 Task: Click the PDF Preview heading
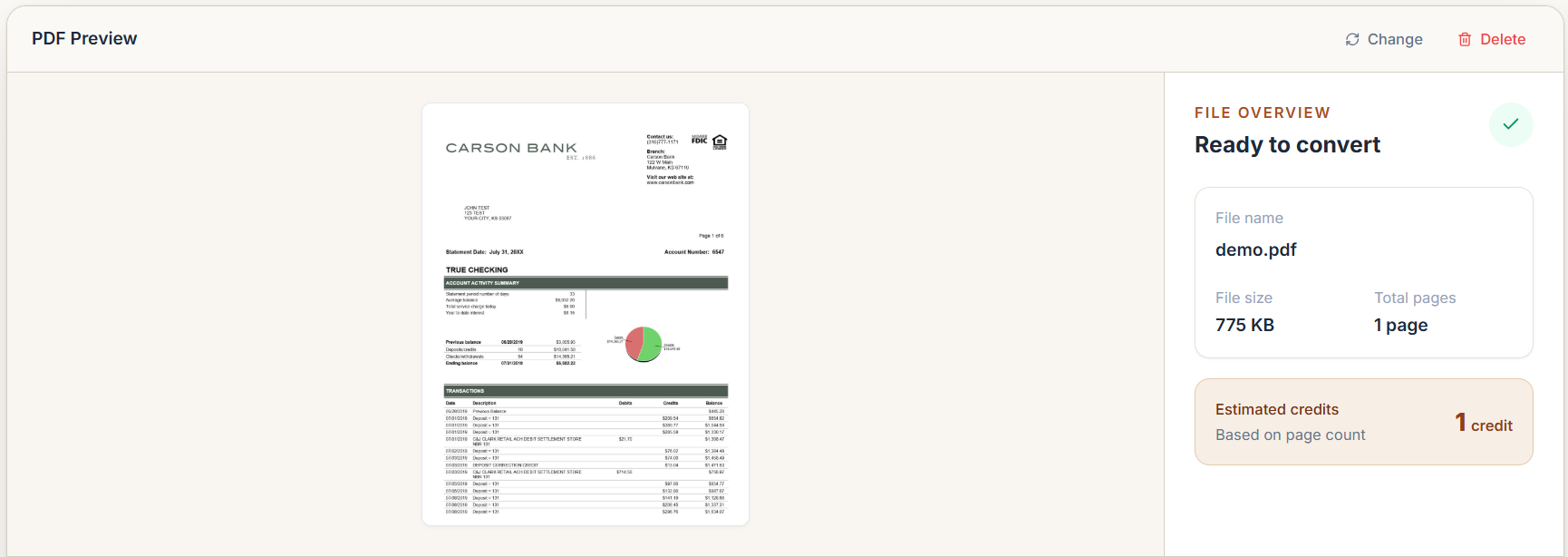84,38
